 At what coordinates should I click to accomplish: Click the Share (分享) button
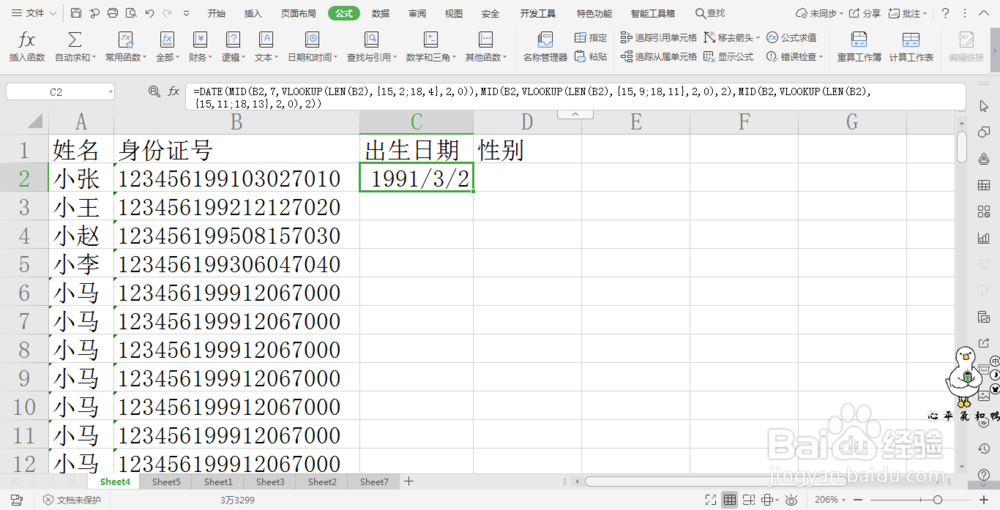coord(865,13)
